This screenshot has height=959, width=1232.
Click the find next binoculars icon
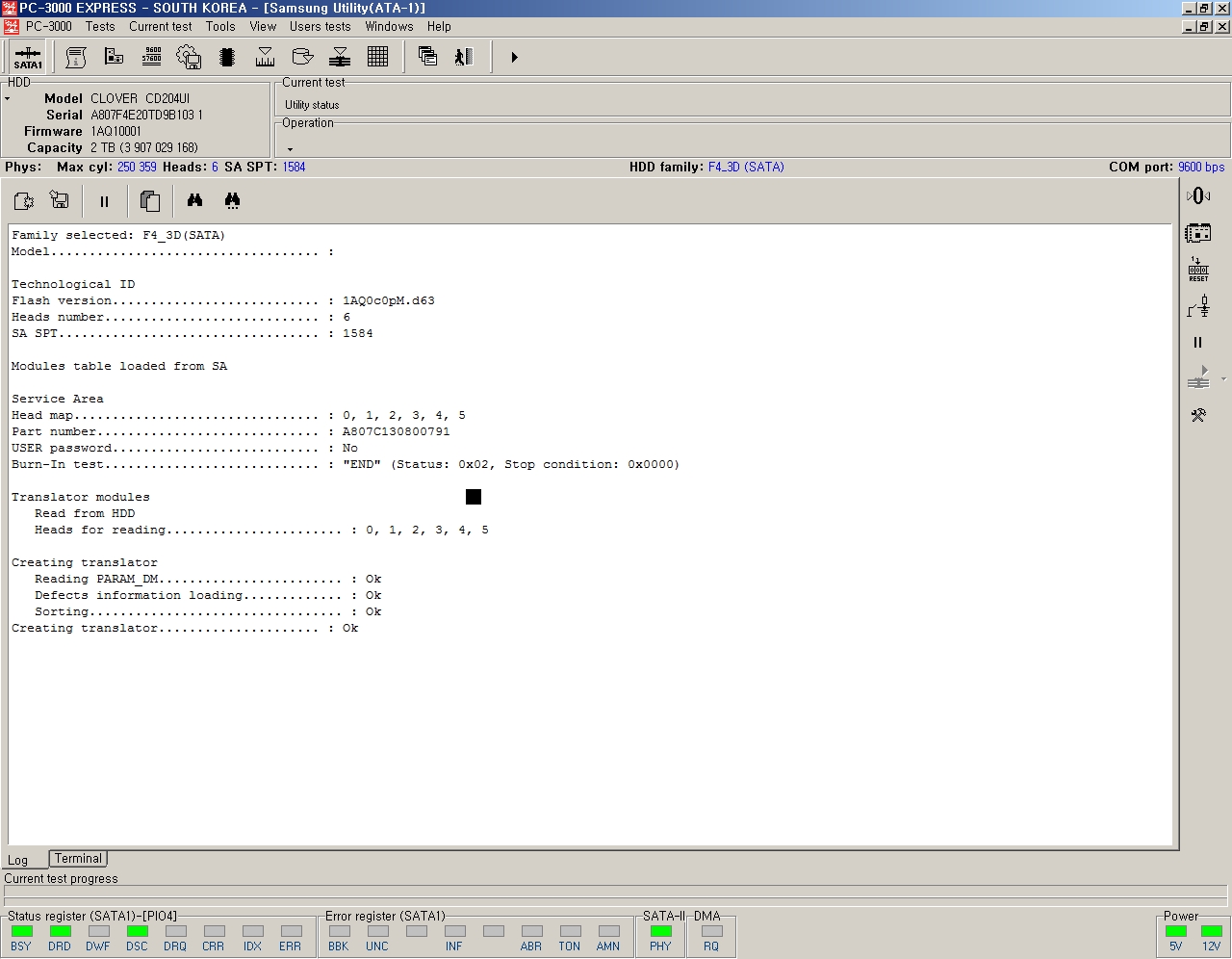click(x=232, y=200)
